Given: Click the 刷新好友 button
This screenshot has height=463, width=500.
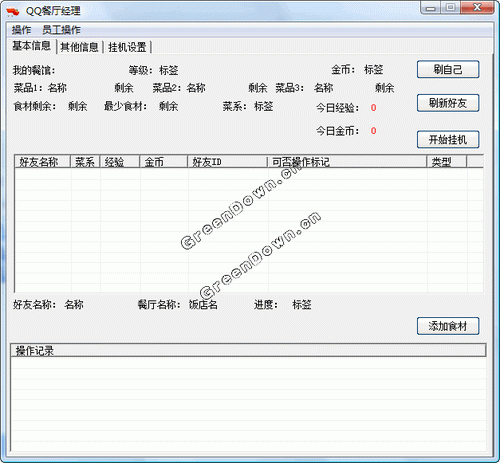Looking at the screenshot, I should [448, 103].
